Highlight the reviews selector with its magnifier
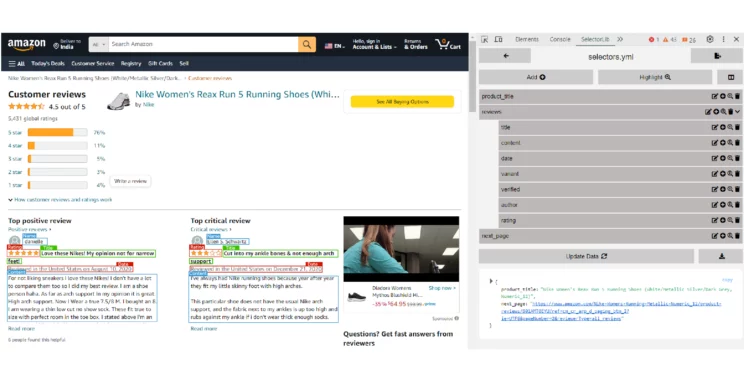This screenshot has width=744, height=378. point(724,112)
